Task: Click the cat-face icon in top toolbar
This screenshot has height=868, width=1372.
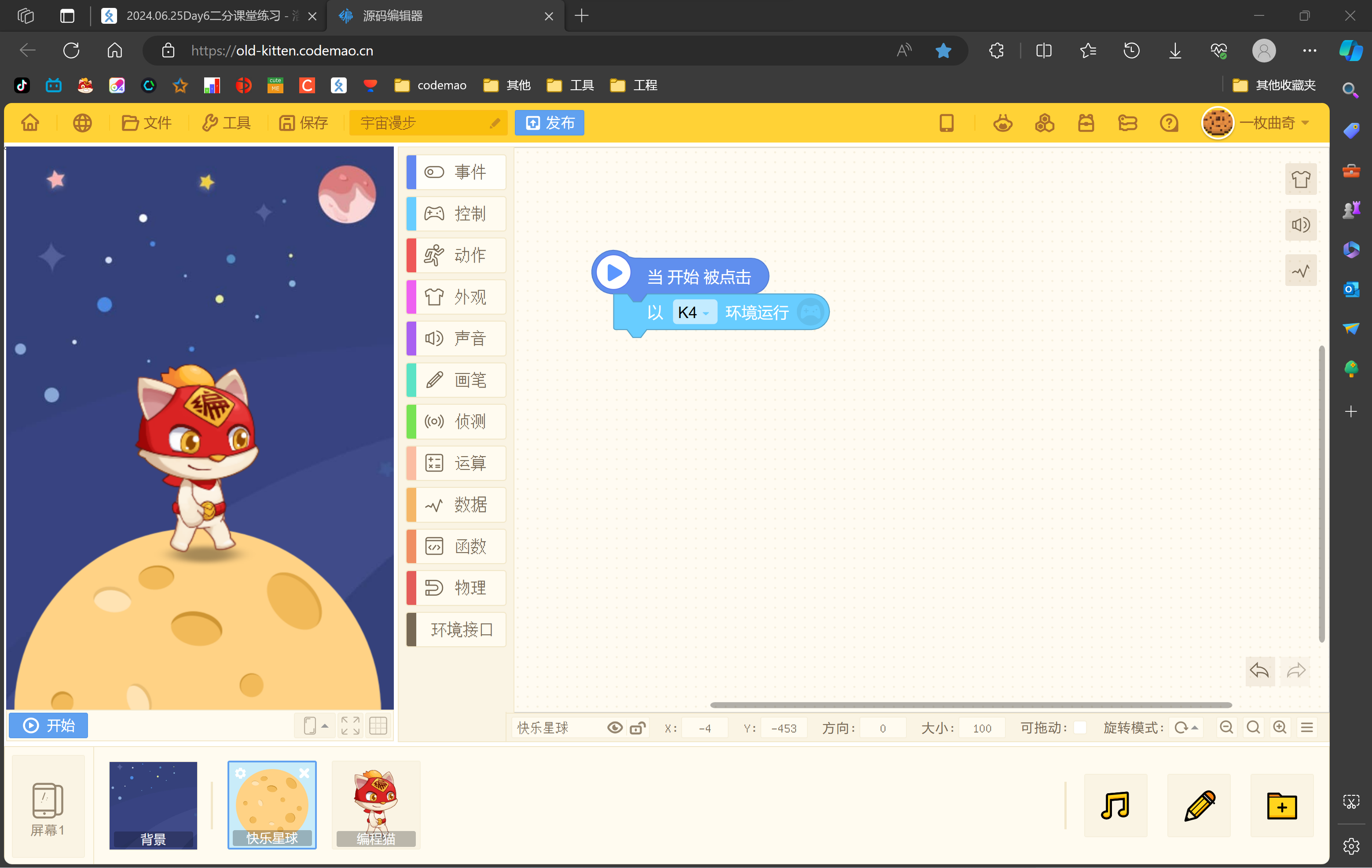Action: point(1003,122)
